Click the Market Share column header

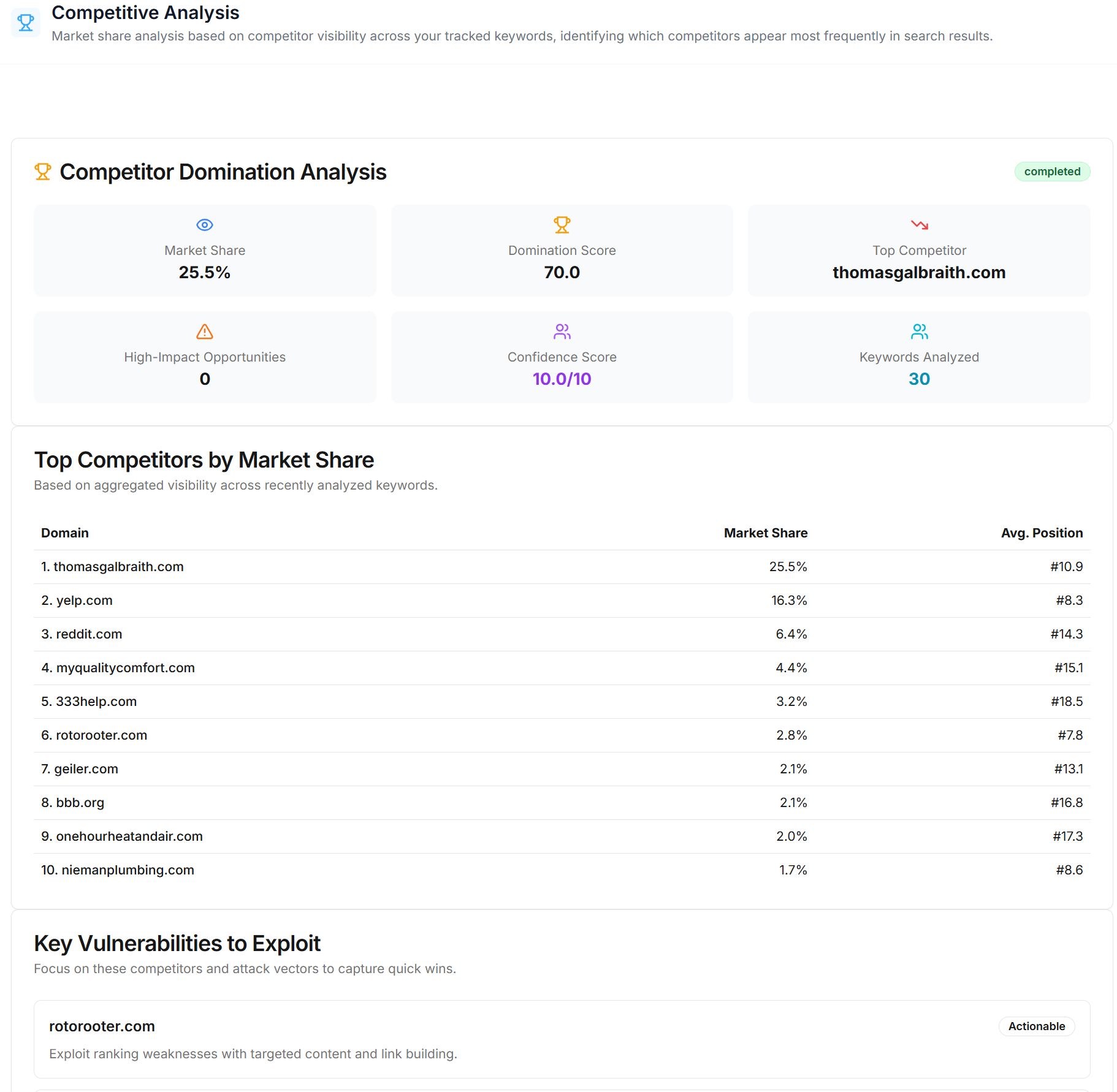tap(765, 533)
